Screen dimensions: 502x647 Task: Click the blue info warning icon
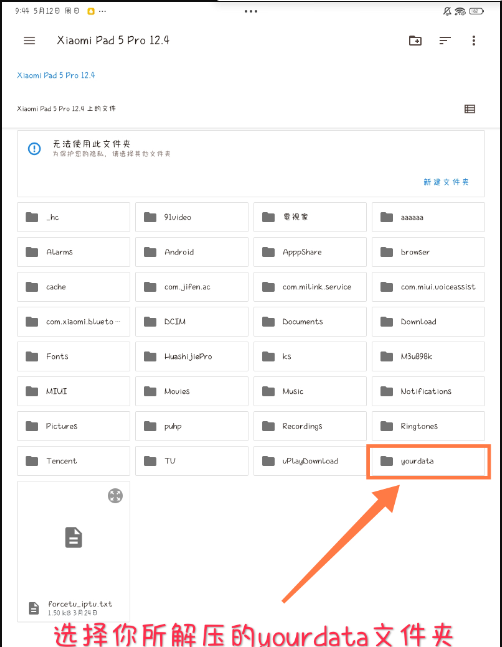[x=34, y=149]
